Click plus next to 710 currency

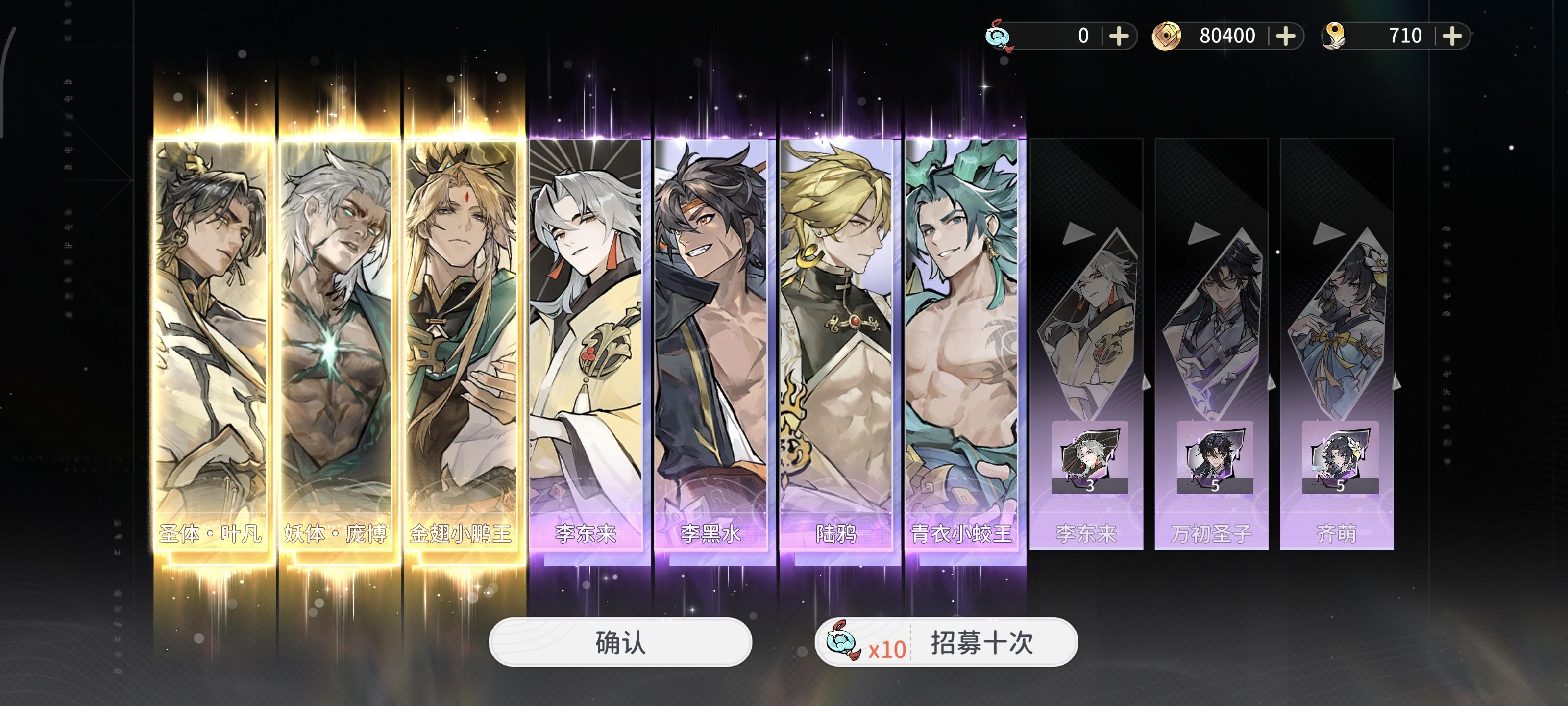1452,36
